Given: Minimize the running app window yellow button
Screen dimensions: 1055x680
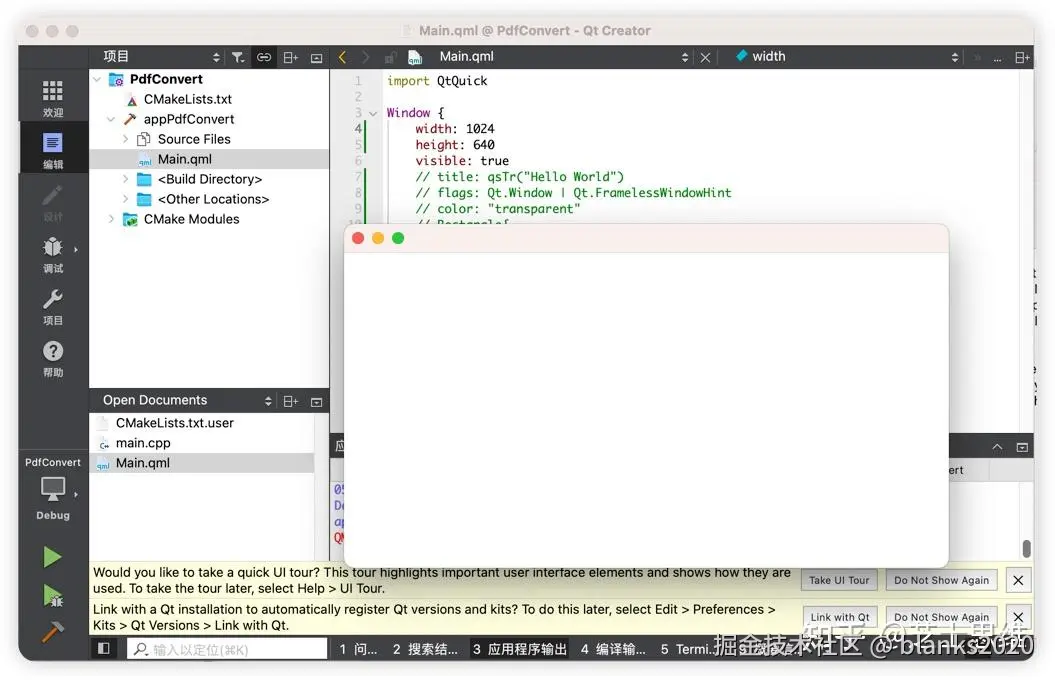Looking at the screenshot, I should click(x=378, y=238).
